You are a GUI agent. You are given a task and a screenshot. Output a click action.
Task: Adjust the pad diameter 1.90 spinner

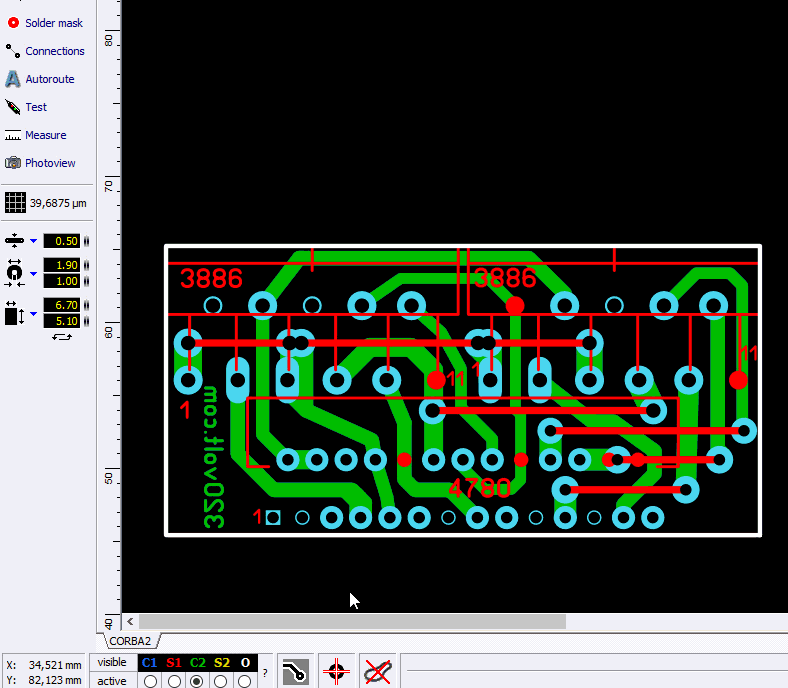click(86, 265)
